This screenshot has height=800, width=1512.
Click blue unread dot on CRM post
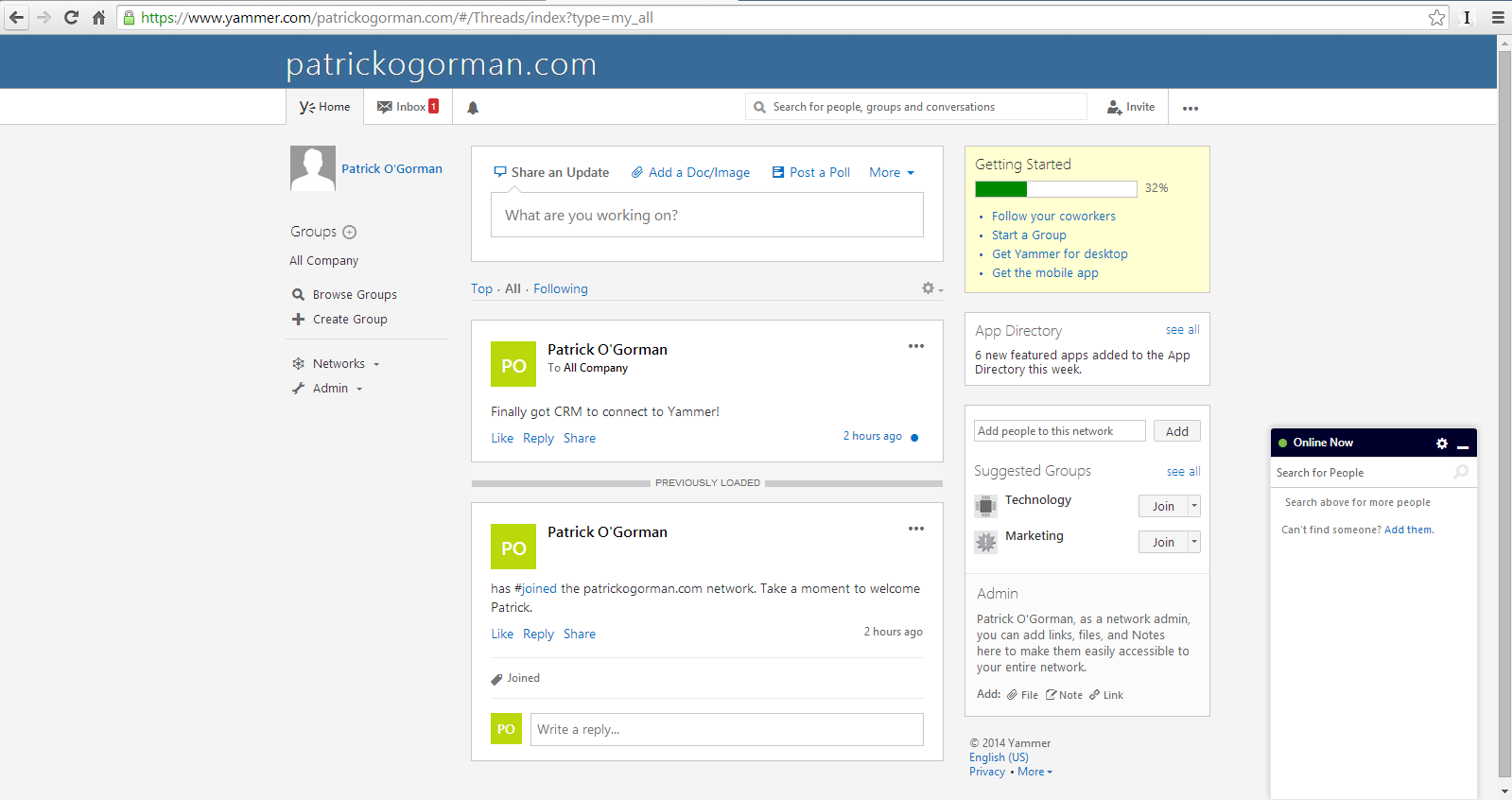914,437
